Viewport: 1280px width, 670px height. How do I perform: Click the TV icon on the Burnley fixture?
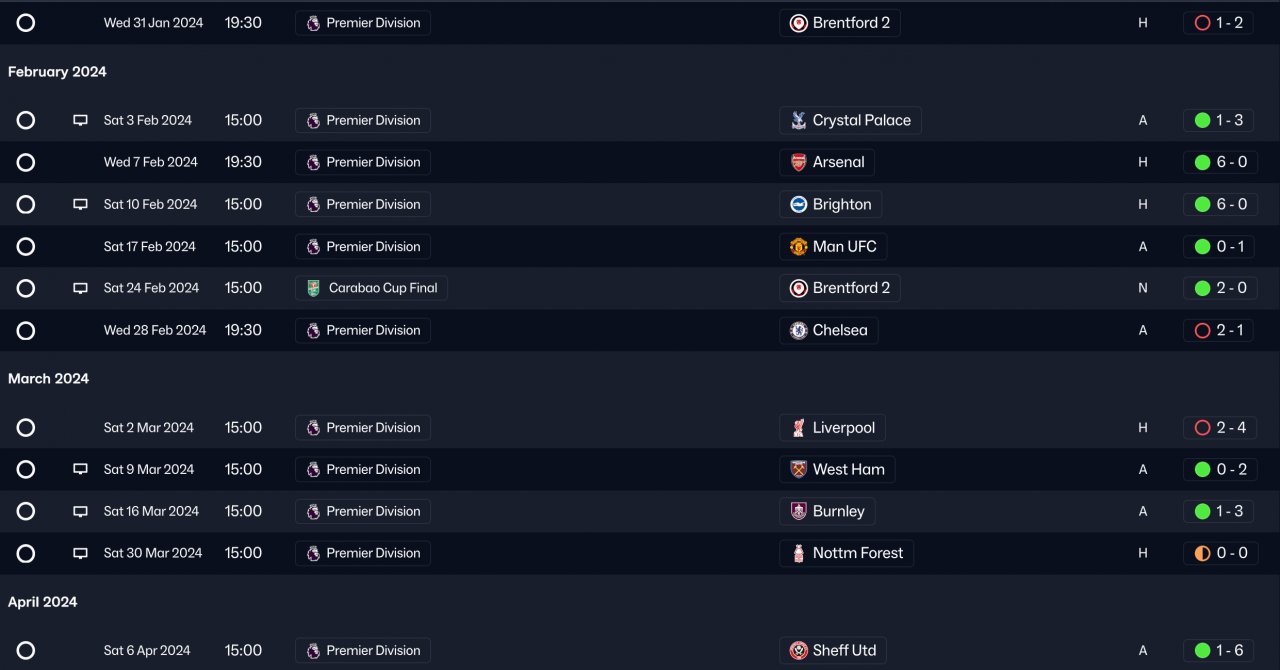(x=81, y=512)
